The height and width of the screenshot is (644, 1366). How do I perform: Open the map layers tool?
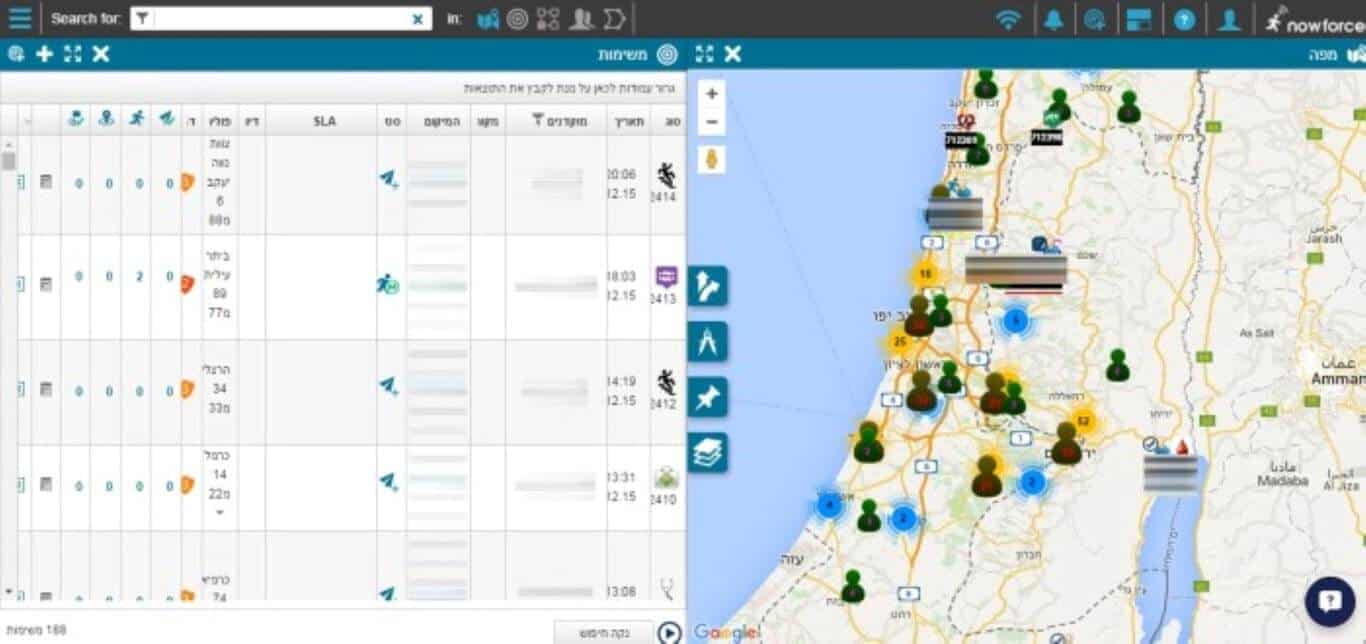click(707, 453)
